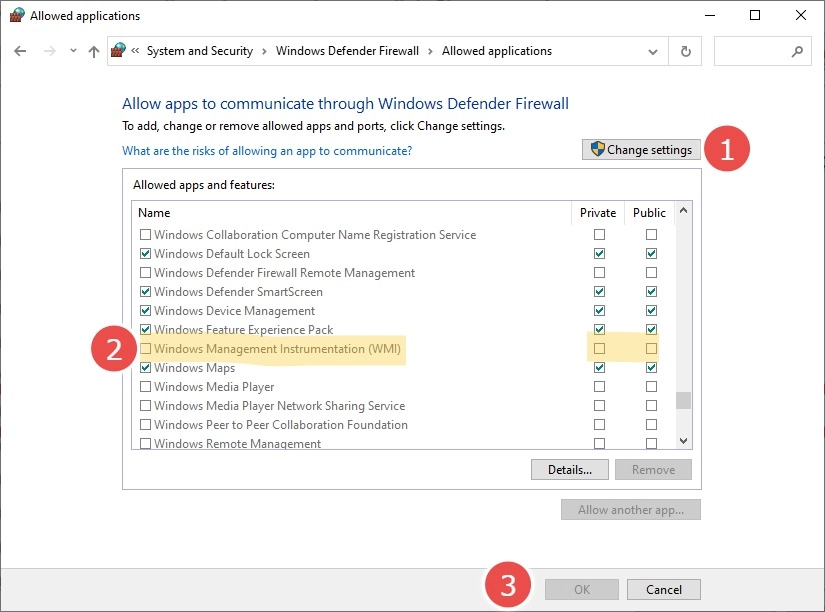Image resolution: width=825 pixels, height=612 pixels.
Task: Click the Allowed applications title bar icon
Action: 16,16
